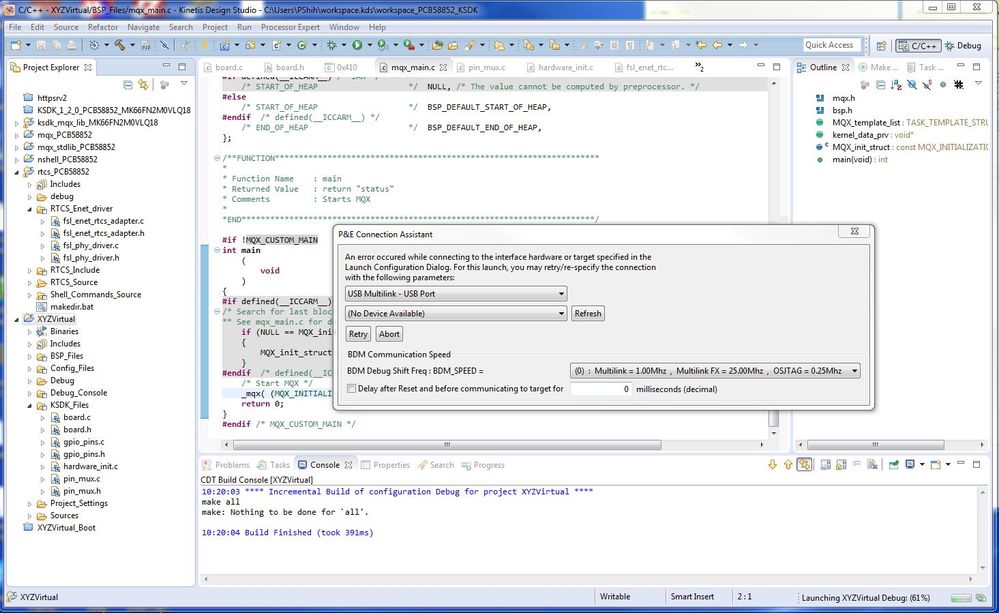Click the Build hammer toolbar icon
999x613 pixels.
119,45
